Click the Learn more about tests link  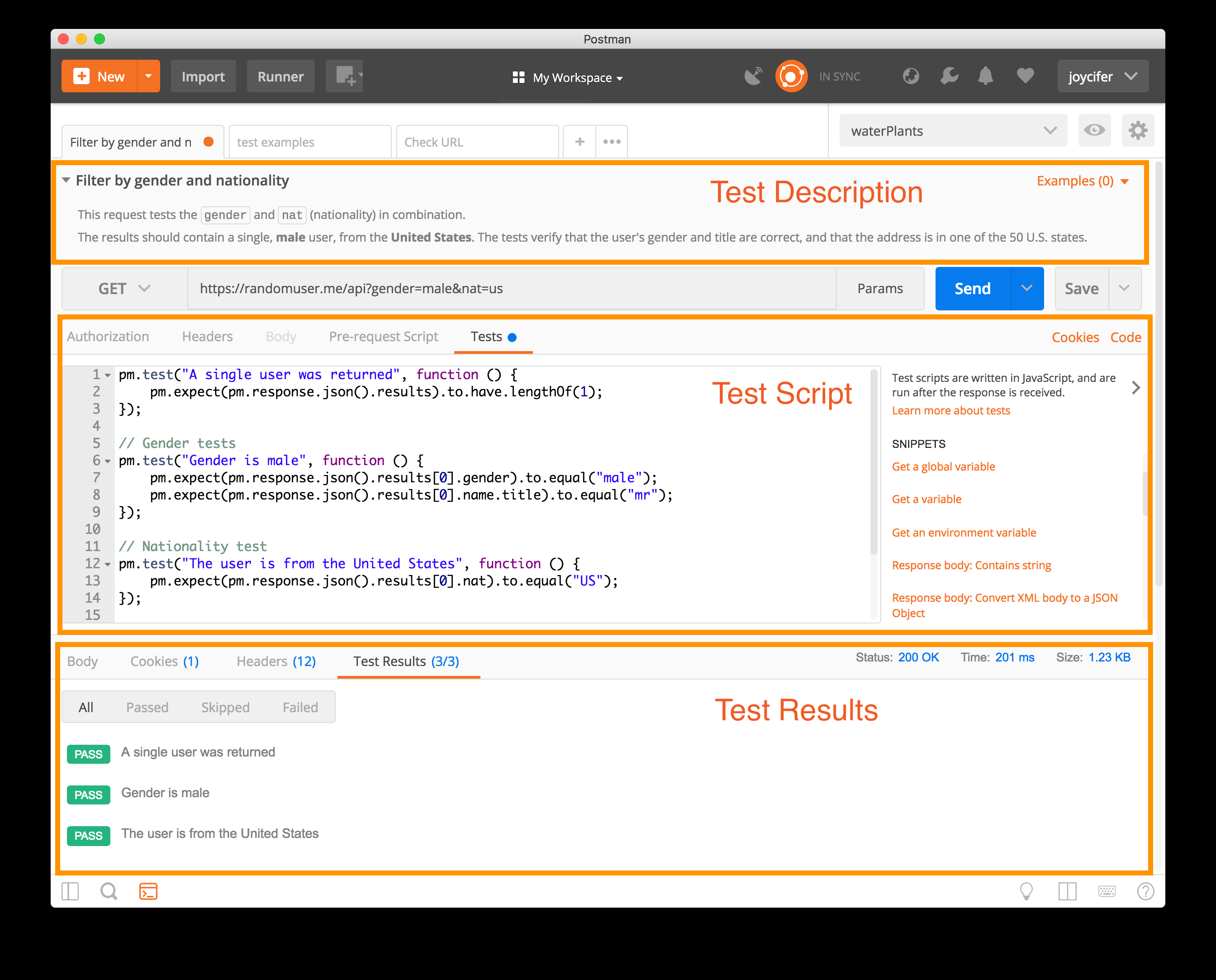click(x=950, y=410)
